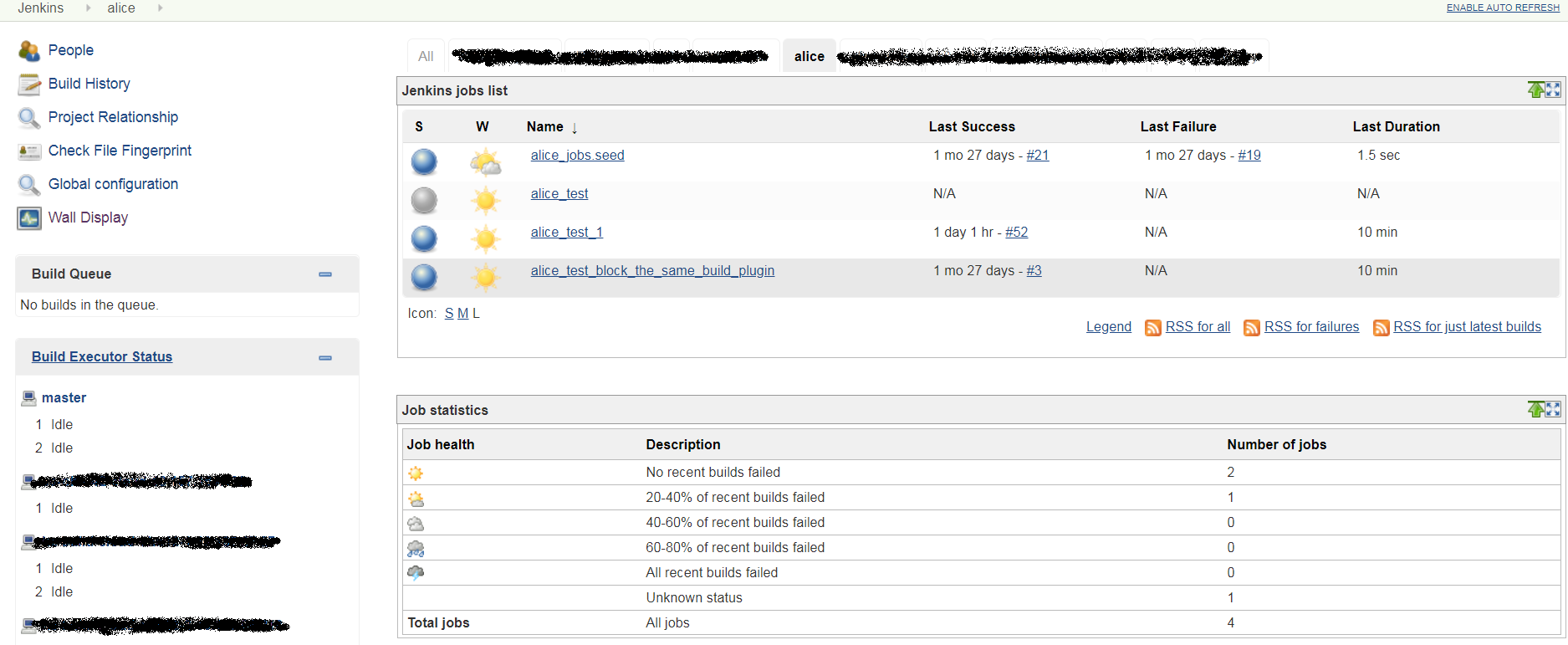Click grey status ball for alice_test
The height and width of the screenshot is (645, 1568).
424,200
